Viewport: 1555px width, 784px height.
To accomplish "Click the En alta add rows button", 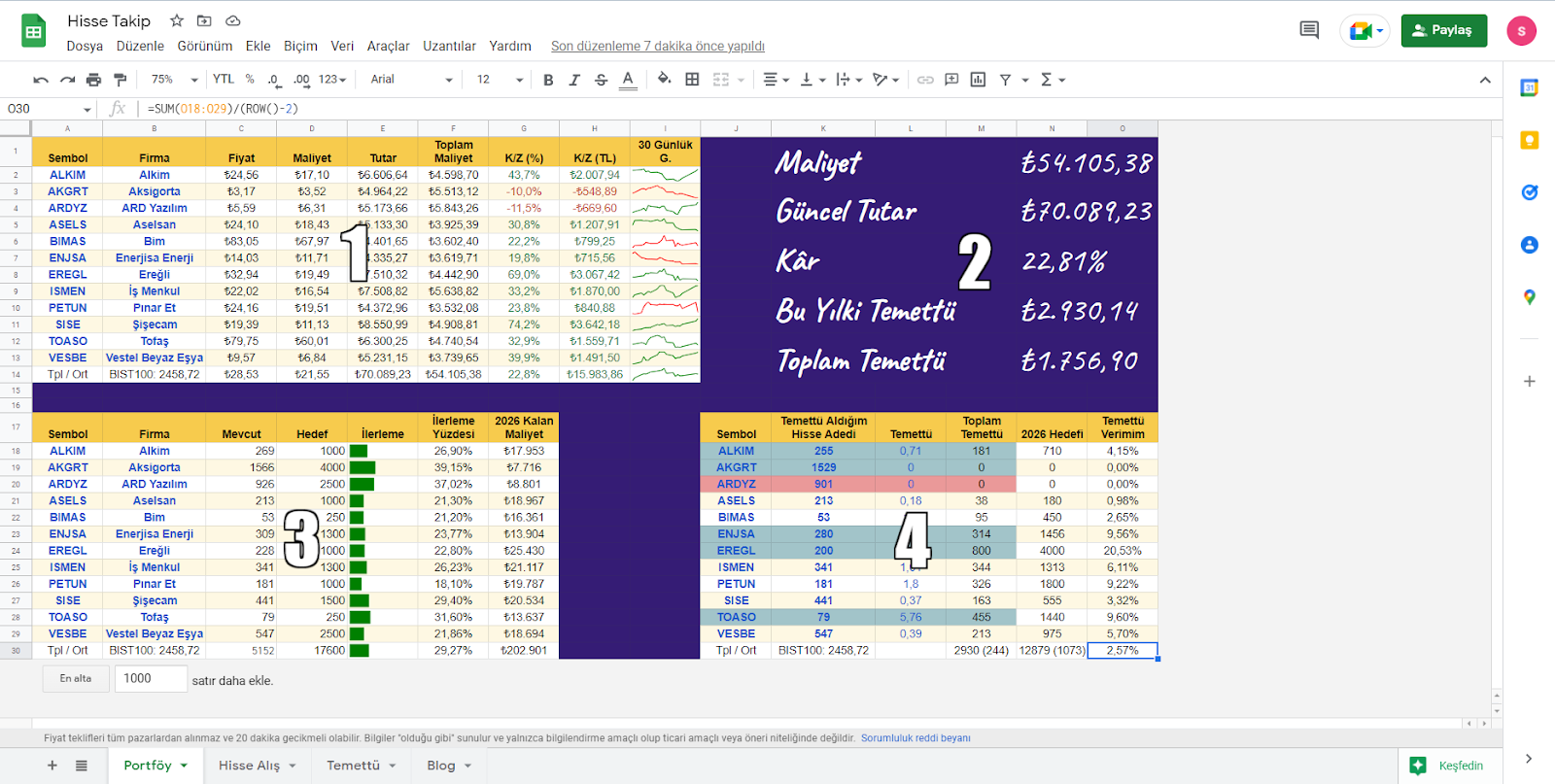I will tap(76, 678).
